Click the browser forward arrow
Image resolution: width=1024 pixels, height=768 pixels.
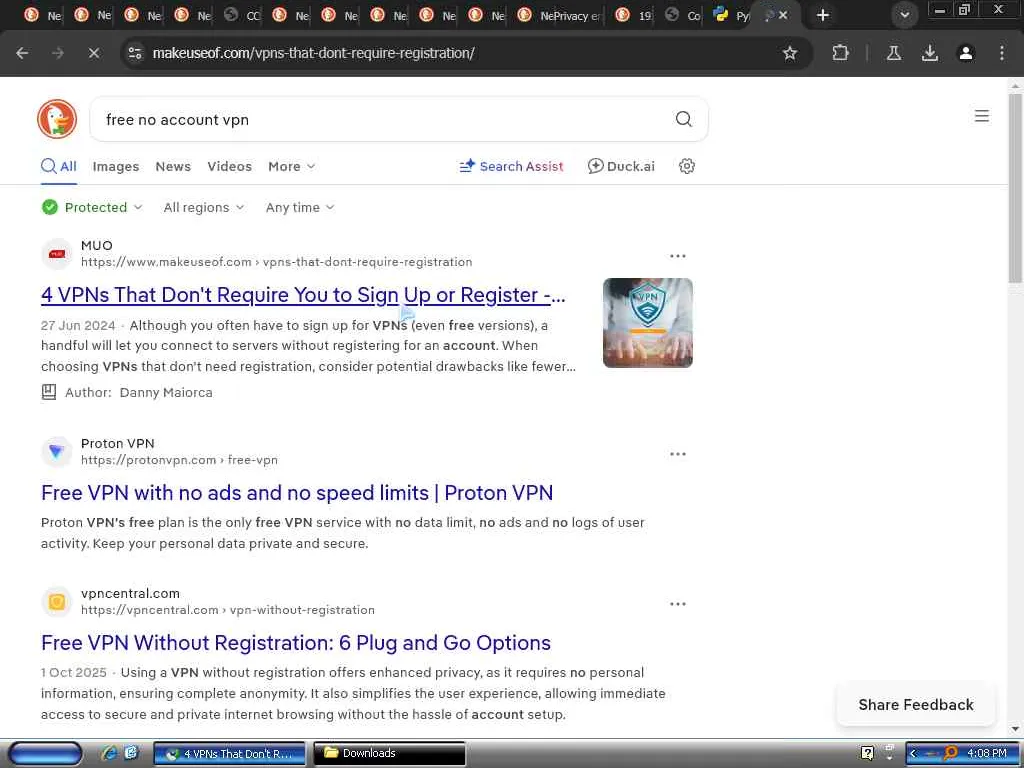point(58,53)
